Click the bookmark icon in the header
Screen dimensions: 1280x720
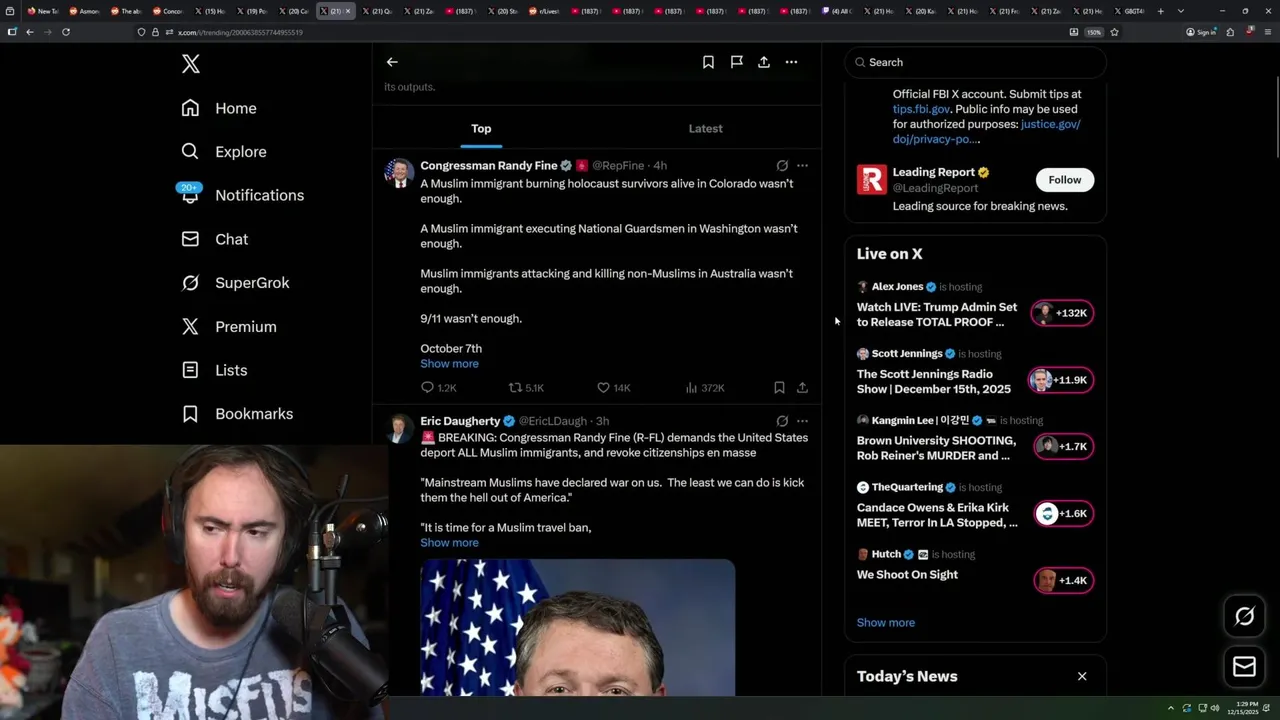[x=708, y=62]
